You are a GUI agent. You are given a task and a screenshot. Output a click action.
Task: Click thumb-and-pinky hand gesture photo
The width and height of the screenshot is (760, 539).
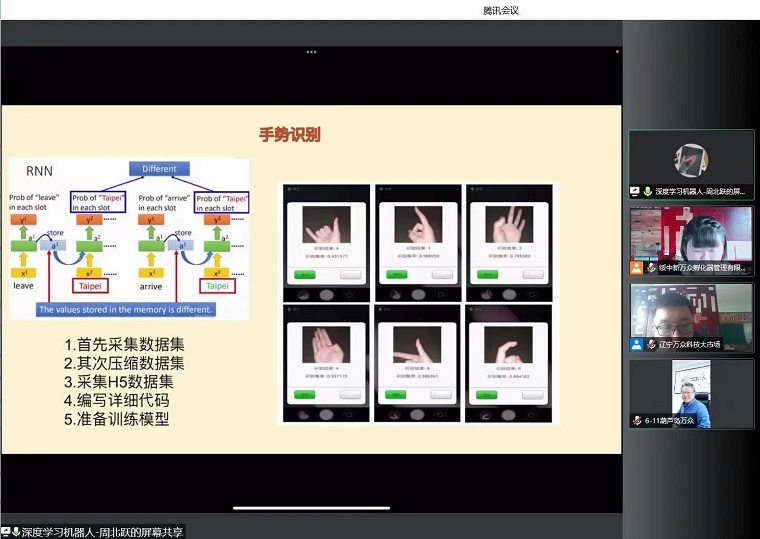326,224
